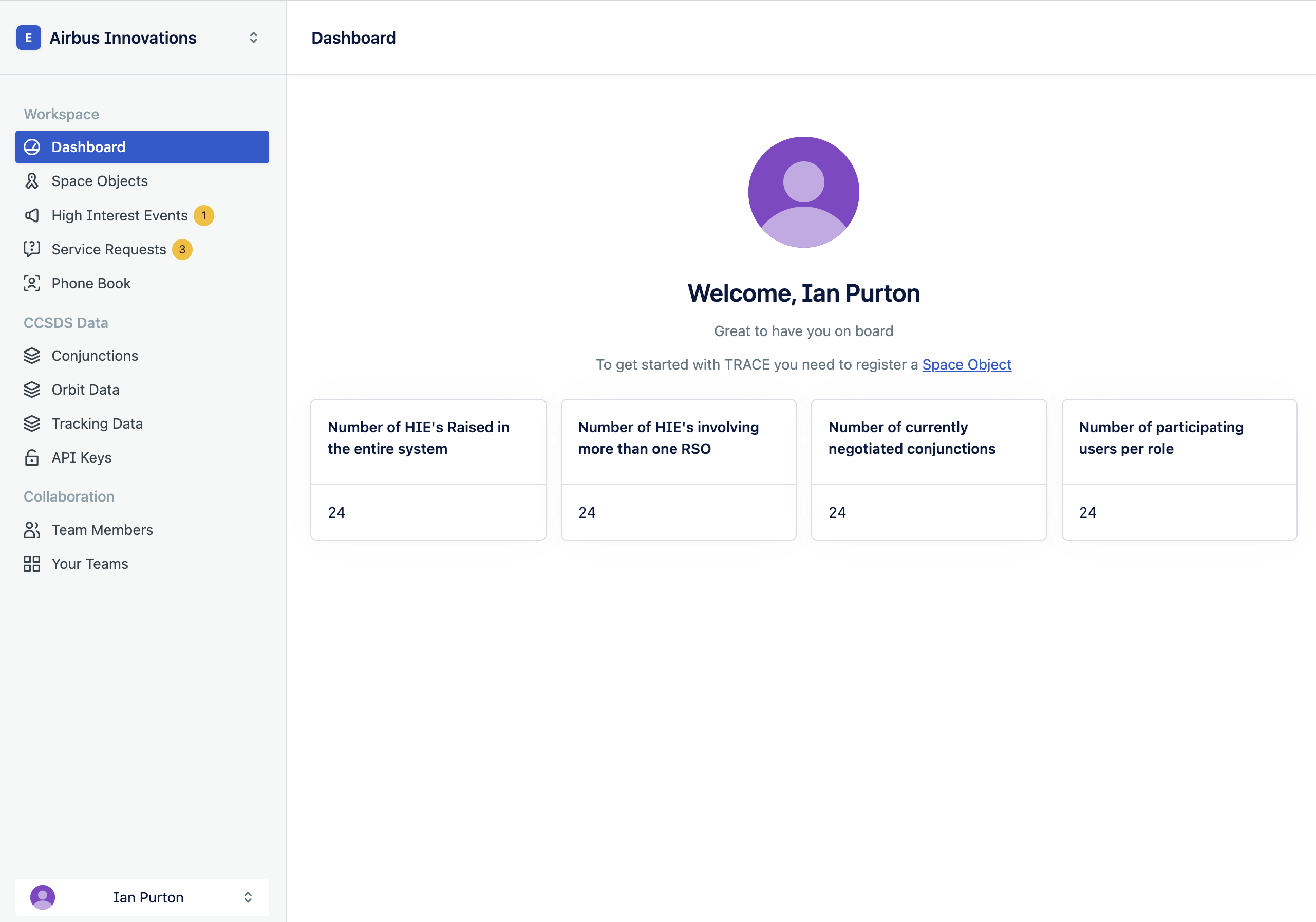1316x922 pixels.
Task: Click the Service Requests chat icon
Action: coord(32,249)
